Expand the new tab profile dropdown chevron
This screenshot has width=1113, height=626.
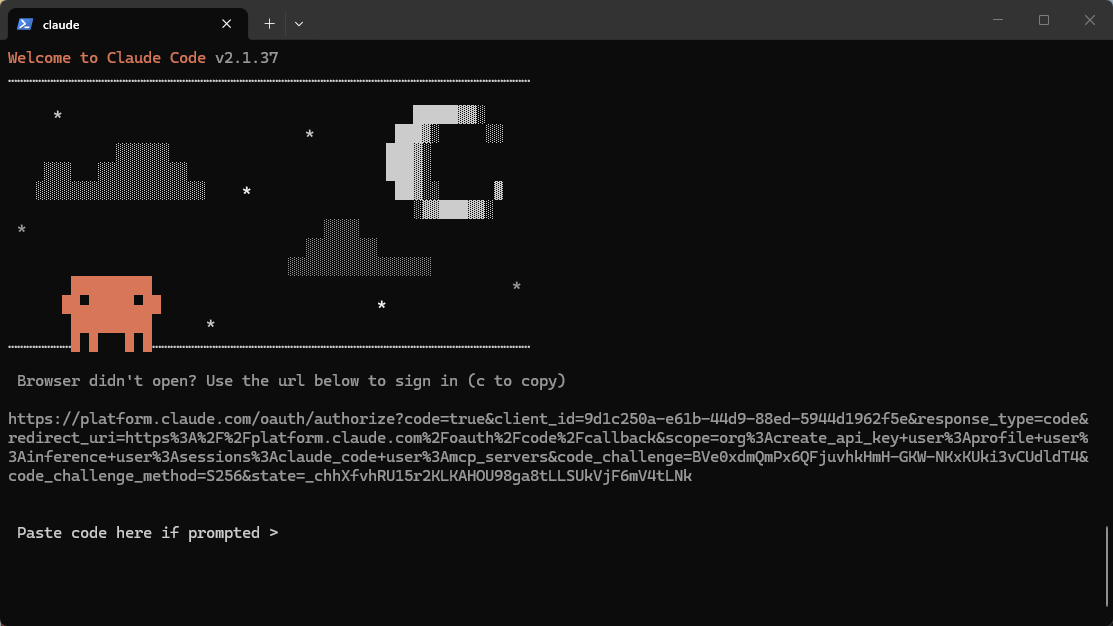coord(299,23)
